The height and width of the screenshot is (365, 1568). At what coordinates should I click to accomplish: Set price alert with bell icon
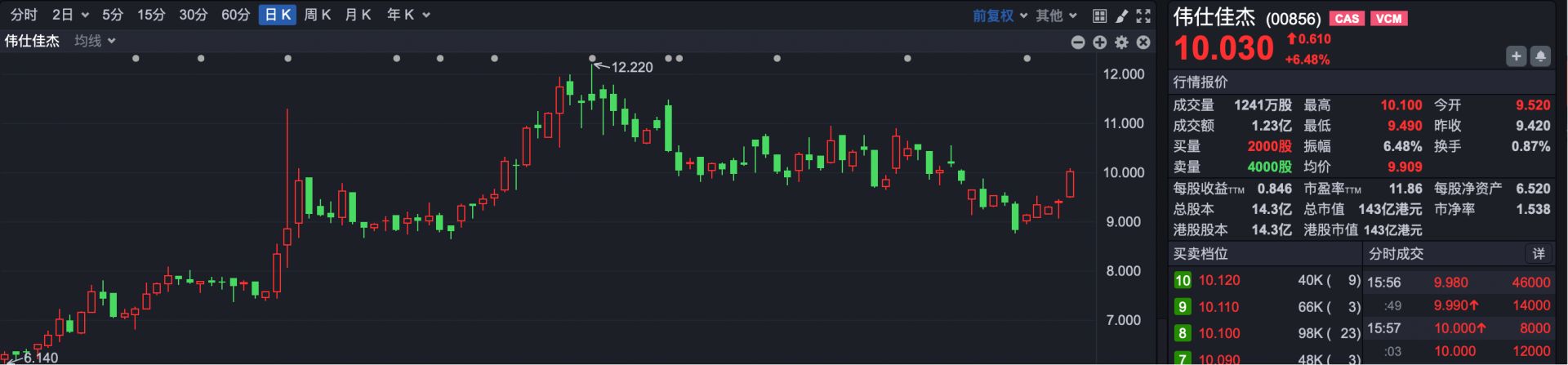[1539, 56]
